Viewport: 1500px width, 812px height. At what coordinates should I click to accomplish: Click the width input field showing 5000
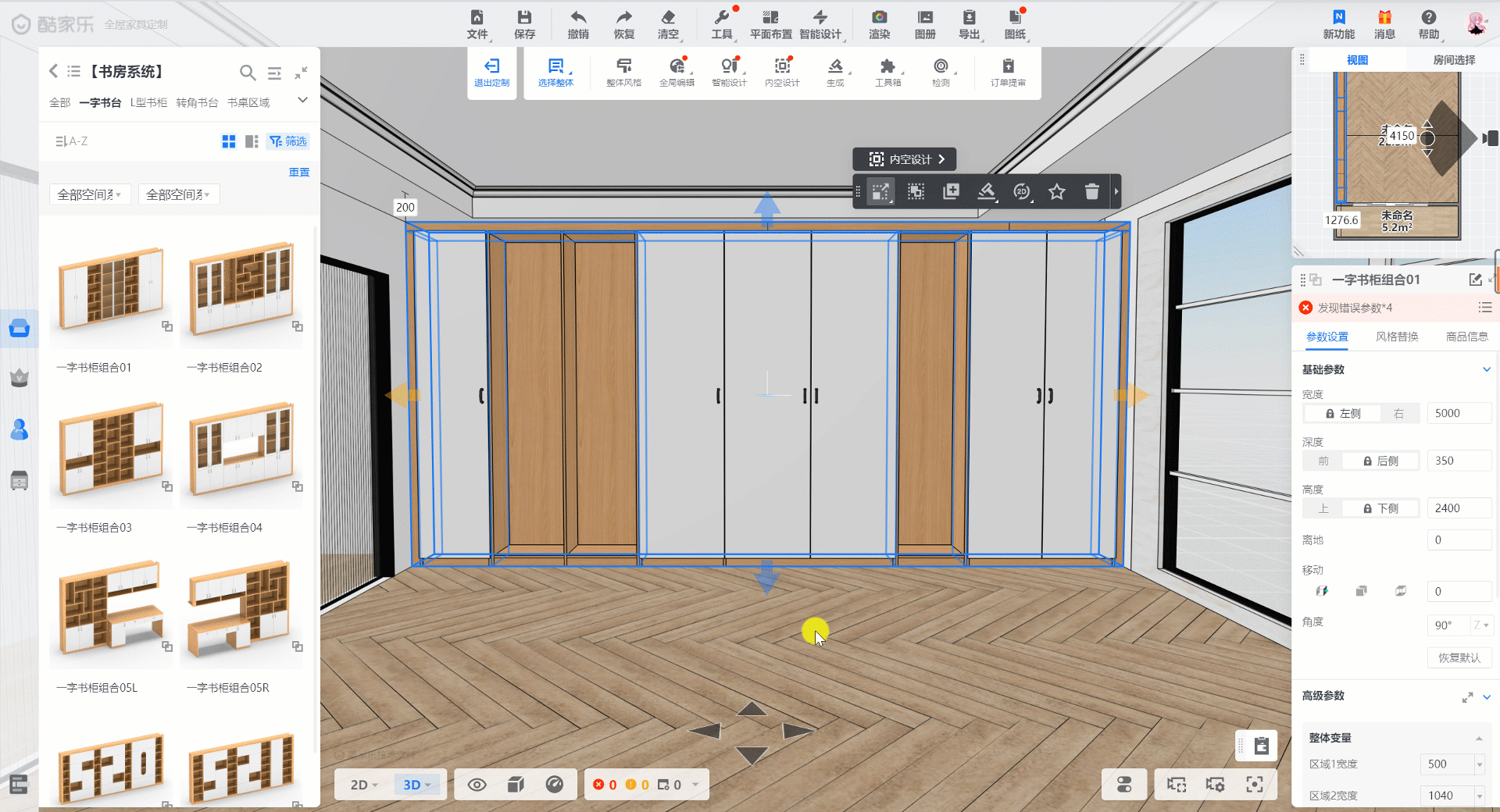pyautogui.click(x=1458, y=414)
